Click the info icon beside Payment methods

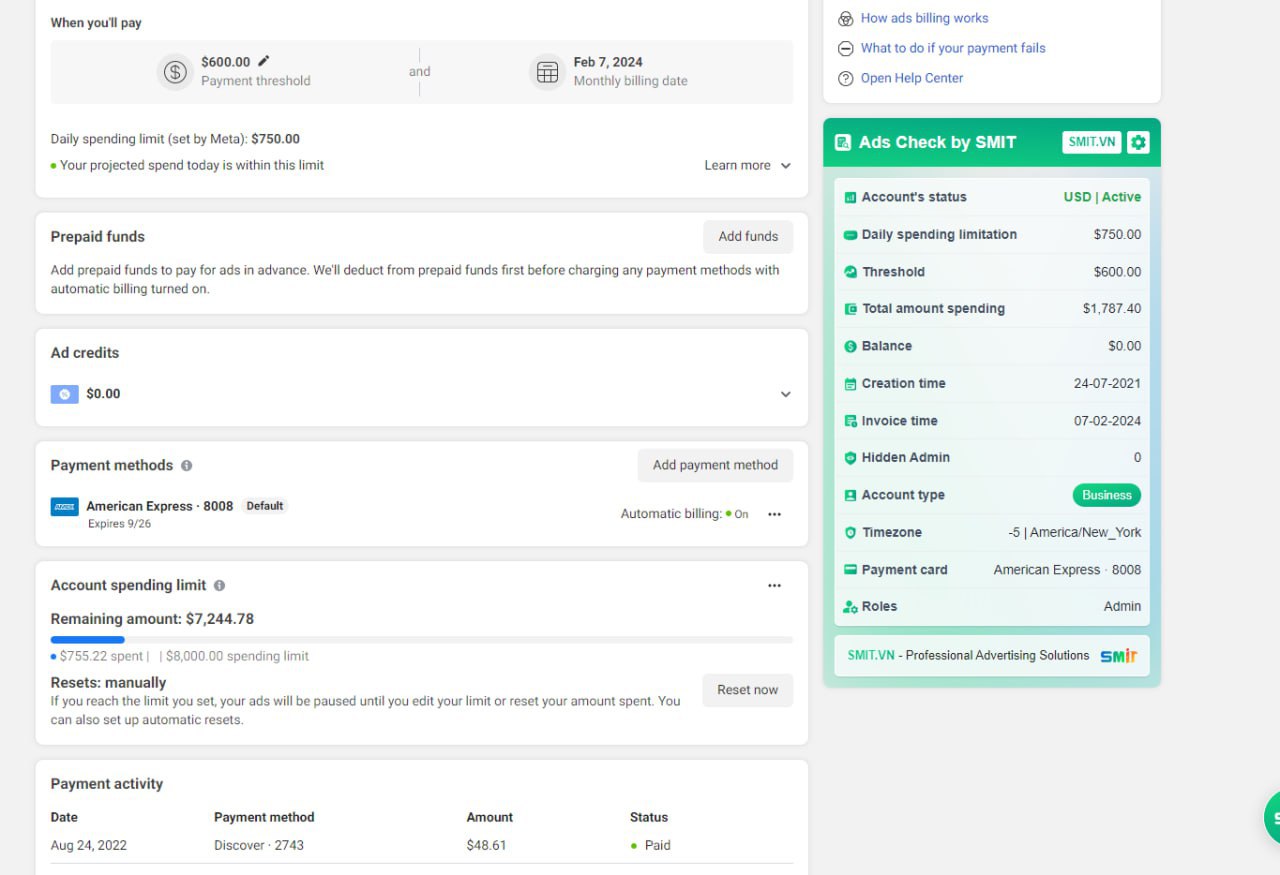[187, 466]
